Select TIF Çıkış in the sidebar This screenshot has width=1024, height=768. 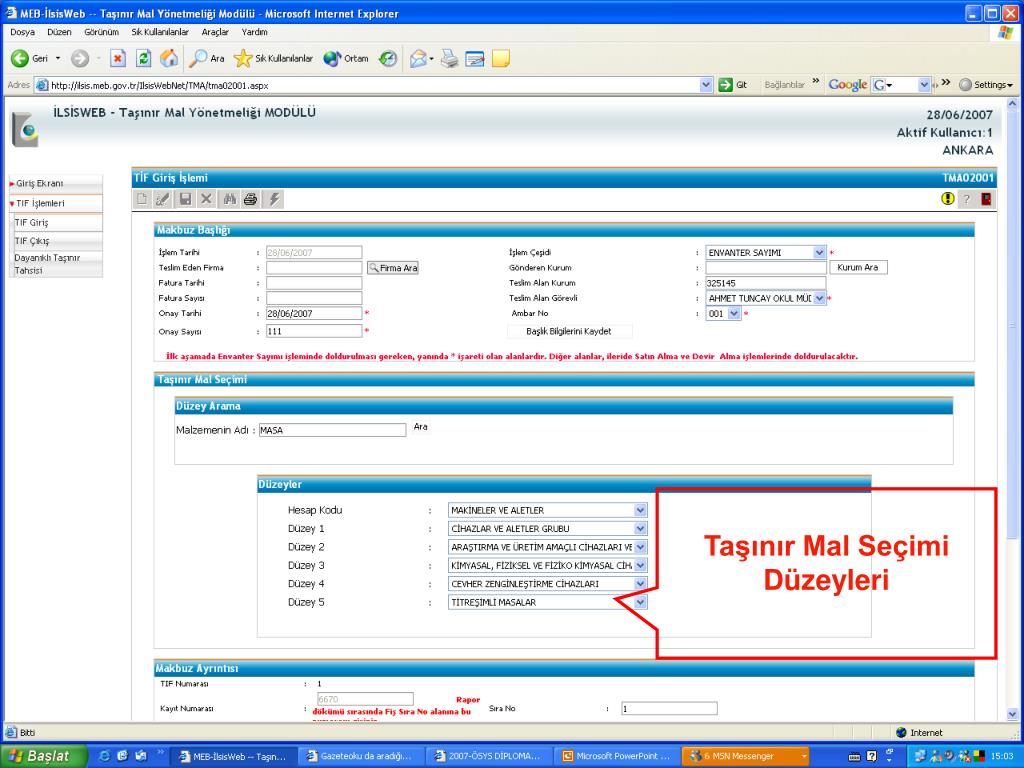pyautogui.click(x=32, y=241)
